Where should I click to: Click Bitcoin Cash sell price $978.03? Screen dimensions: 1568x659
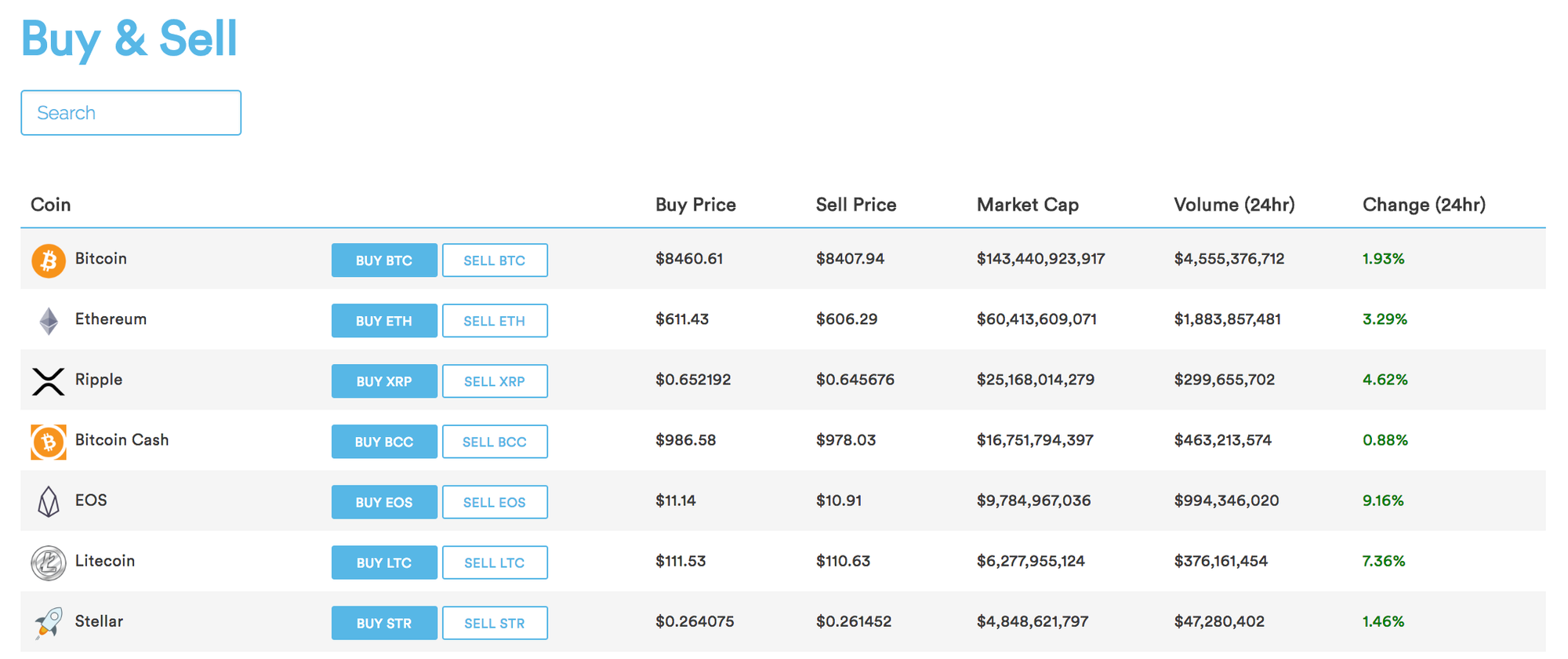846,440
